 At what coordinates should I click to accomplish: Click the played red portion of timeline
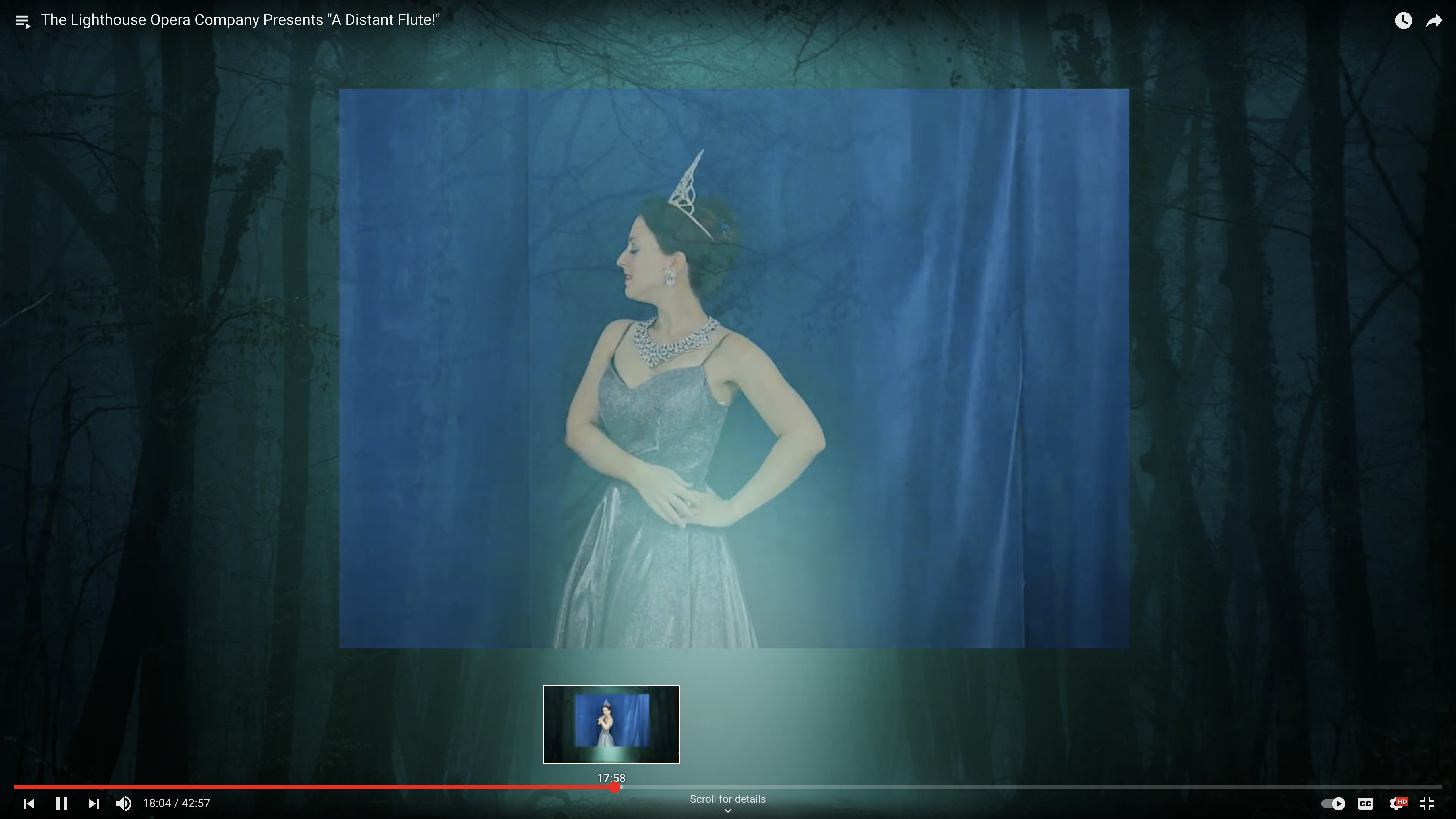point(311,787)
